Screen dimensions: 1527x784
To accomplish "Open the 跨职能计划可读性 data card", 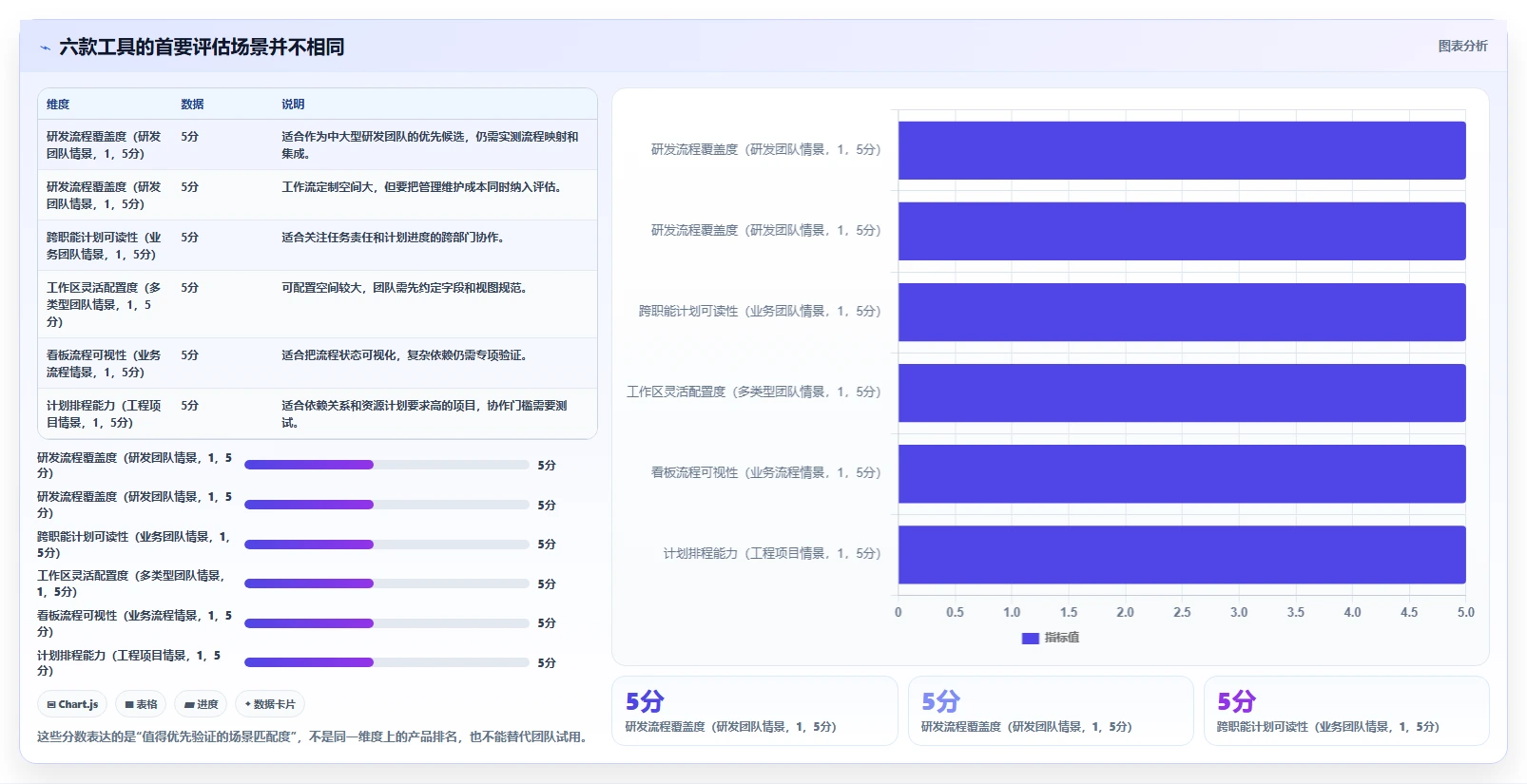I will click(1346, 711).
